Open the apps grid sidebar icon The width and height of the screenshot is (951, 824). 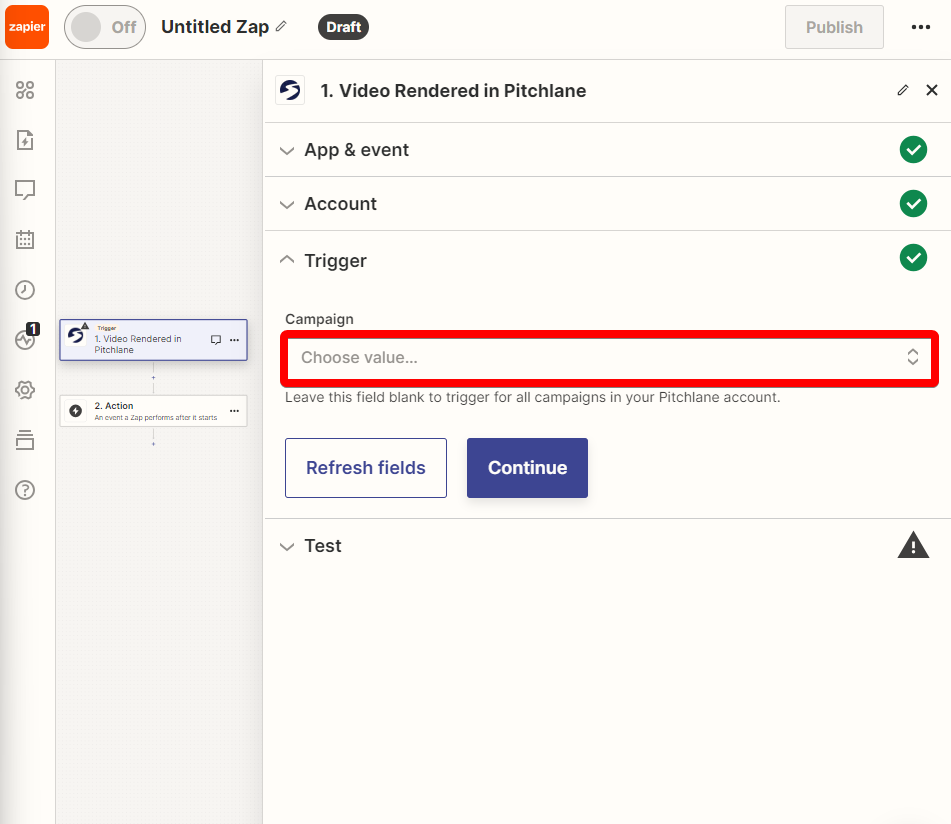pos(25,90)
